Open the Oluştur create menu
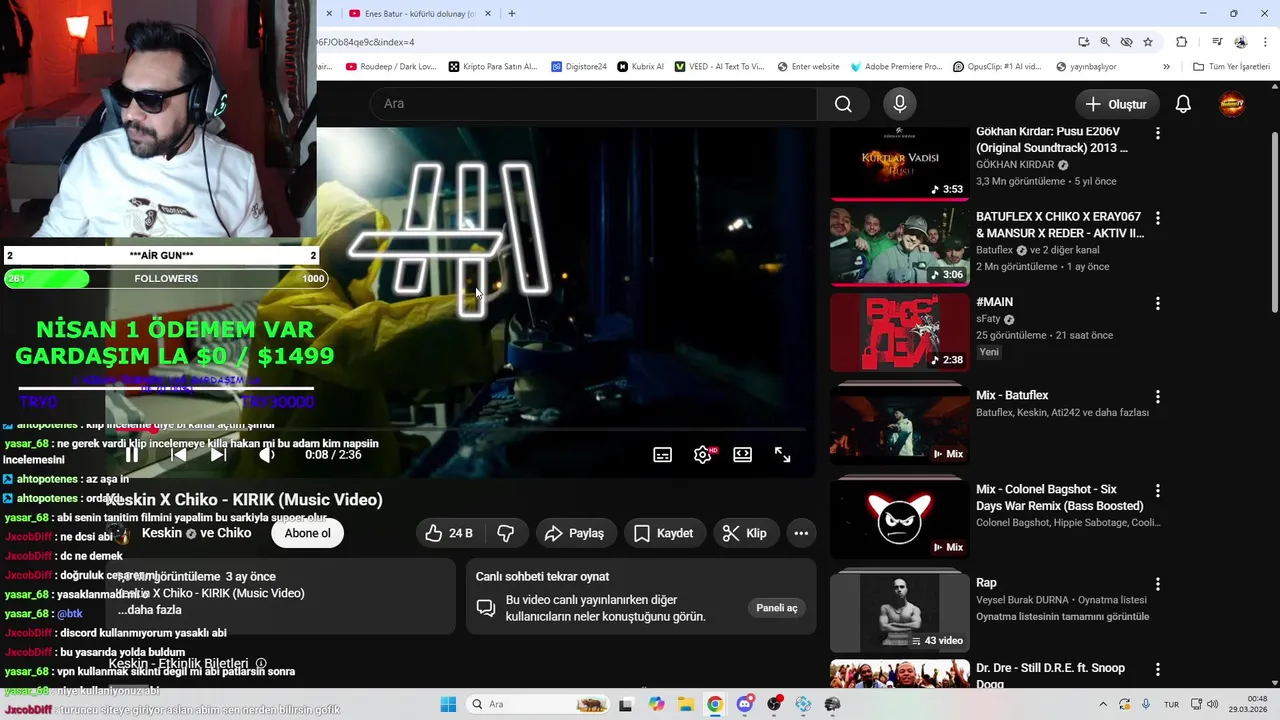Viewport: 1280px width, 720px height. (x=1117, y=104)
